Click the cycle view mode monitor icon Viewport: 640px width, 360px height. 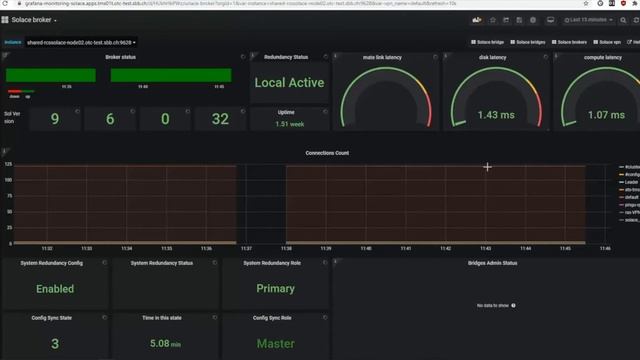pyautogui.click(x=550, y=20)
